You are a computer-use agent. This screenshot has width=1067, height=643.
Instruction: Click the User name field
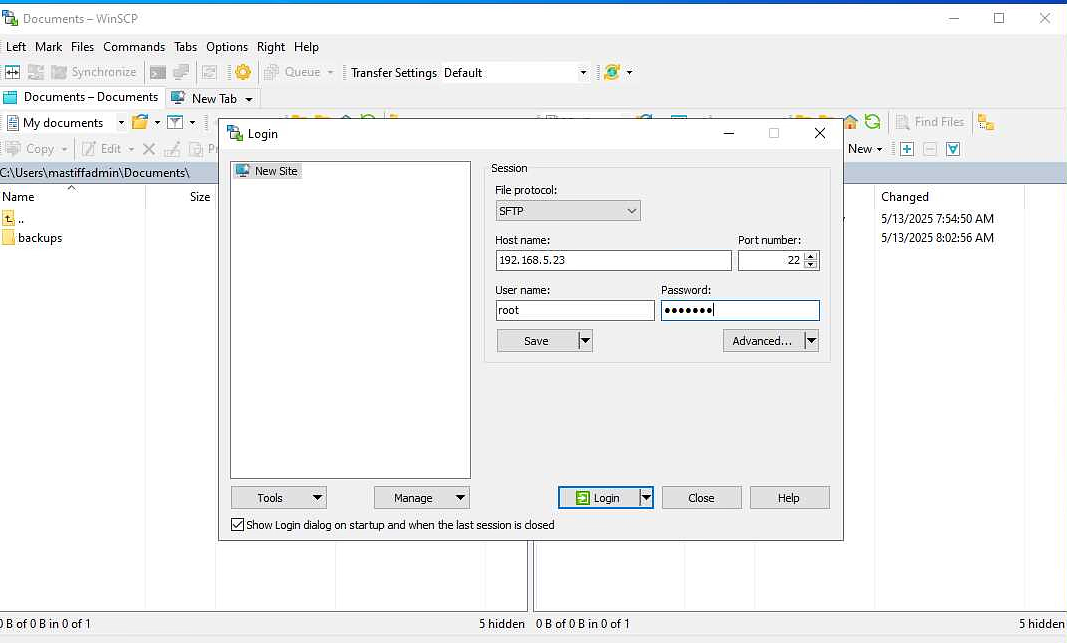coord(575,310)
